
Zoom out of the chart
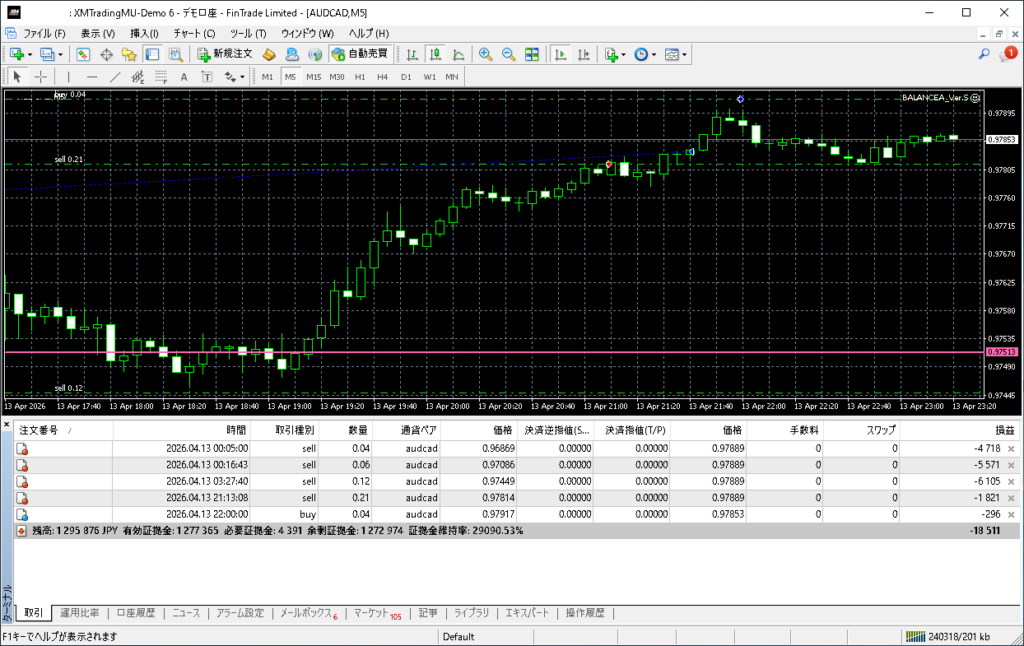pyautogui.click(x=508, y=54)
